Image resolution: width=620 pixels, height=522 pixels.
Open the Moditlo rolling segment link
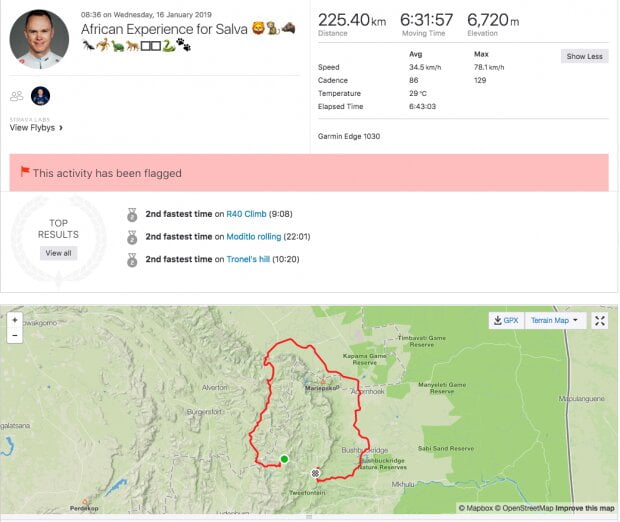[x=253, y=236]
